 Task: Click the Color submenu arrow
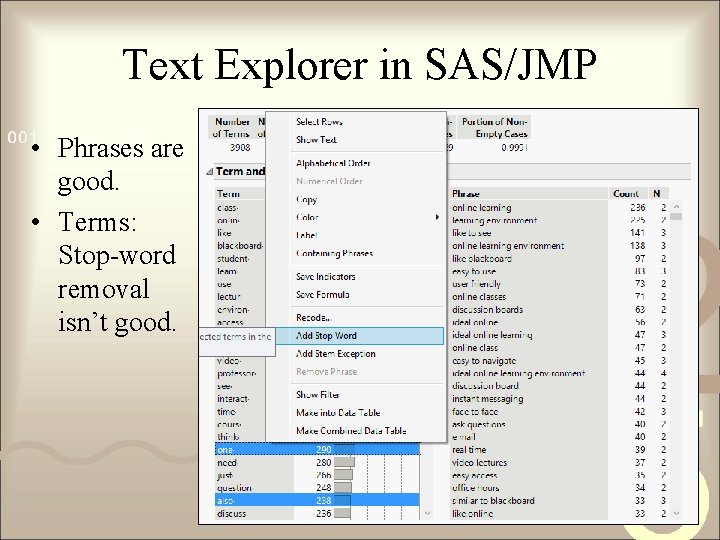[437, 217]
